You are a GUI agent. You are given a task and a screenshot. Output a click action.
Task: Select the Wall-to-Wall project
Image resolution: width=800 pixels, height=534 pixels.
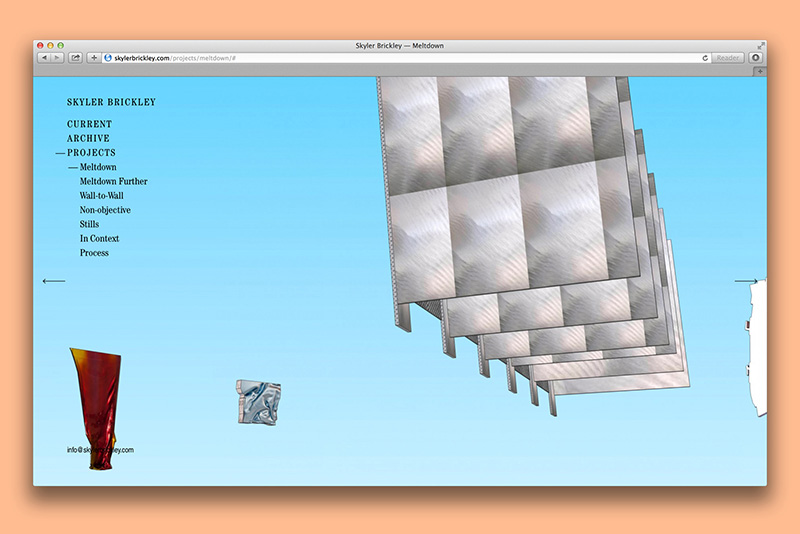[x=101, y=196]
